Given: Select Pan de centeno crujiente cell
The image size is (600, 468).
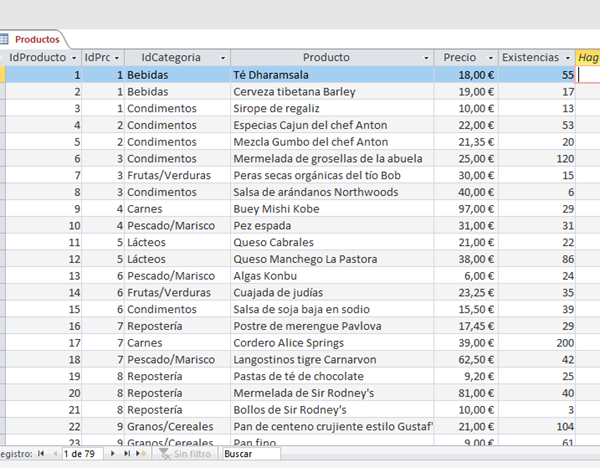Looking at the screenshot, I should (332, 426).
